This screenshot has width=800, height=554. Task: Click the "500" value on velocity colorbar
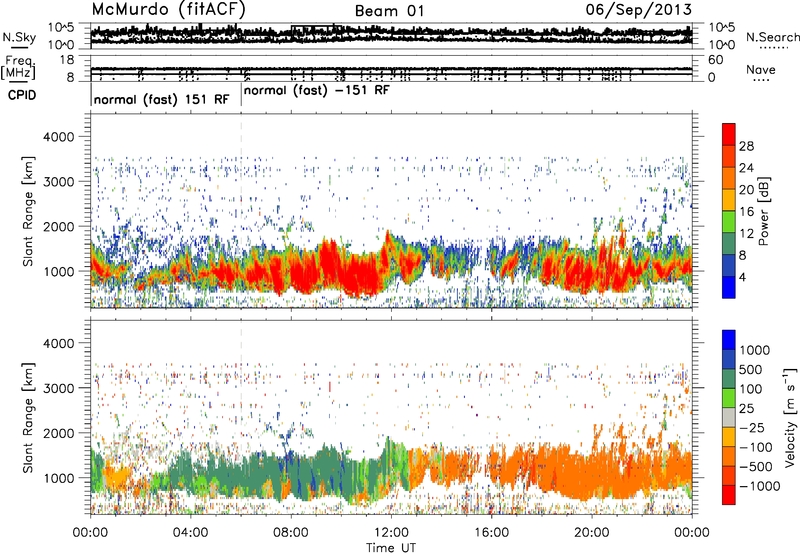pyautogui.click(x=751, y=369)
